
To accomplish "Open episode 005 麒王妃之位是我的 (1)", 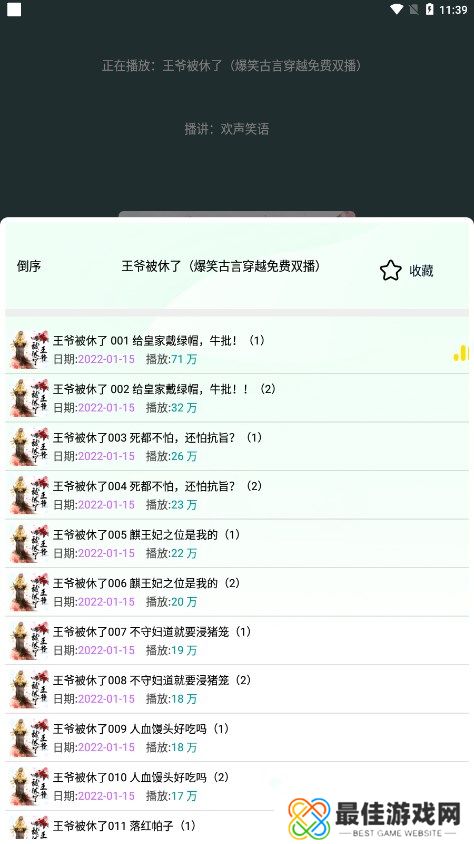I will (237, 543).
